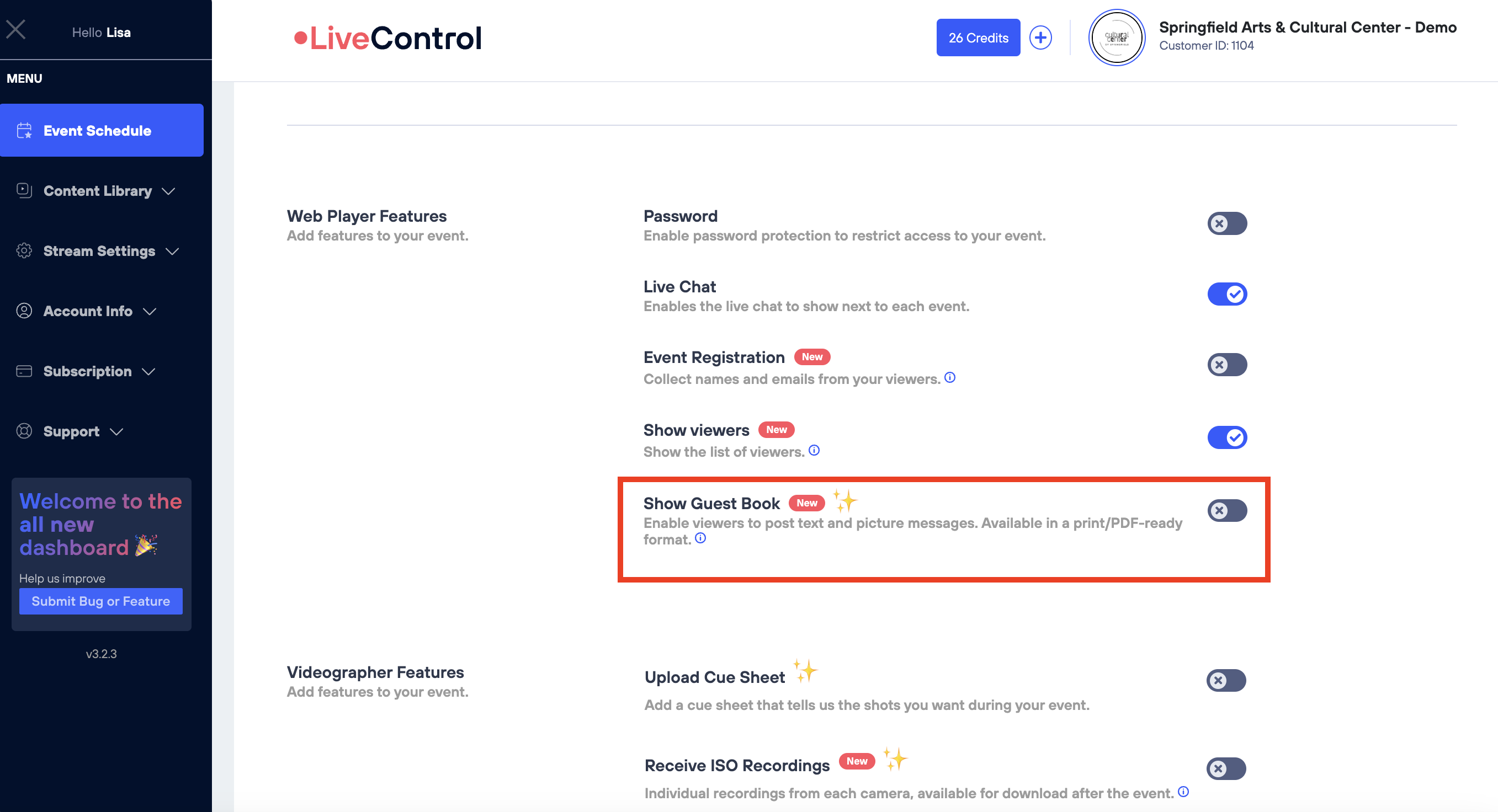The height and width of the screenshot is (812, 1498).
Task: Enable the Upload Cue Sheet toggle
Action: click(x=1226, y=681)
